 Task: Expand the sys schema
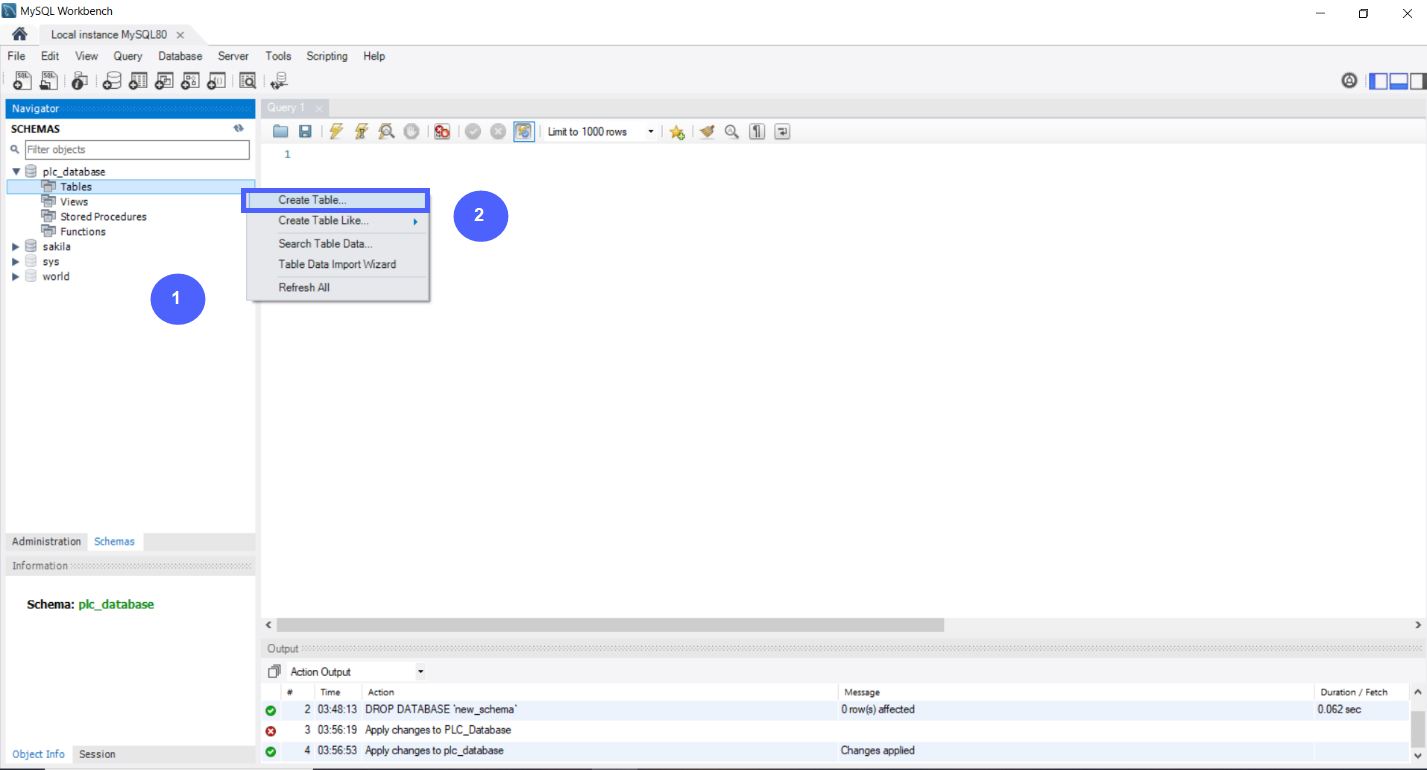(16, 262)
